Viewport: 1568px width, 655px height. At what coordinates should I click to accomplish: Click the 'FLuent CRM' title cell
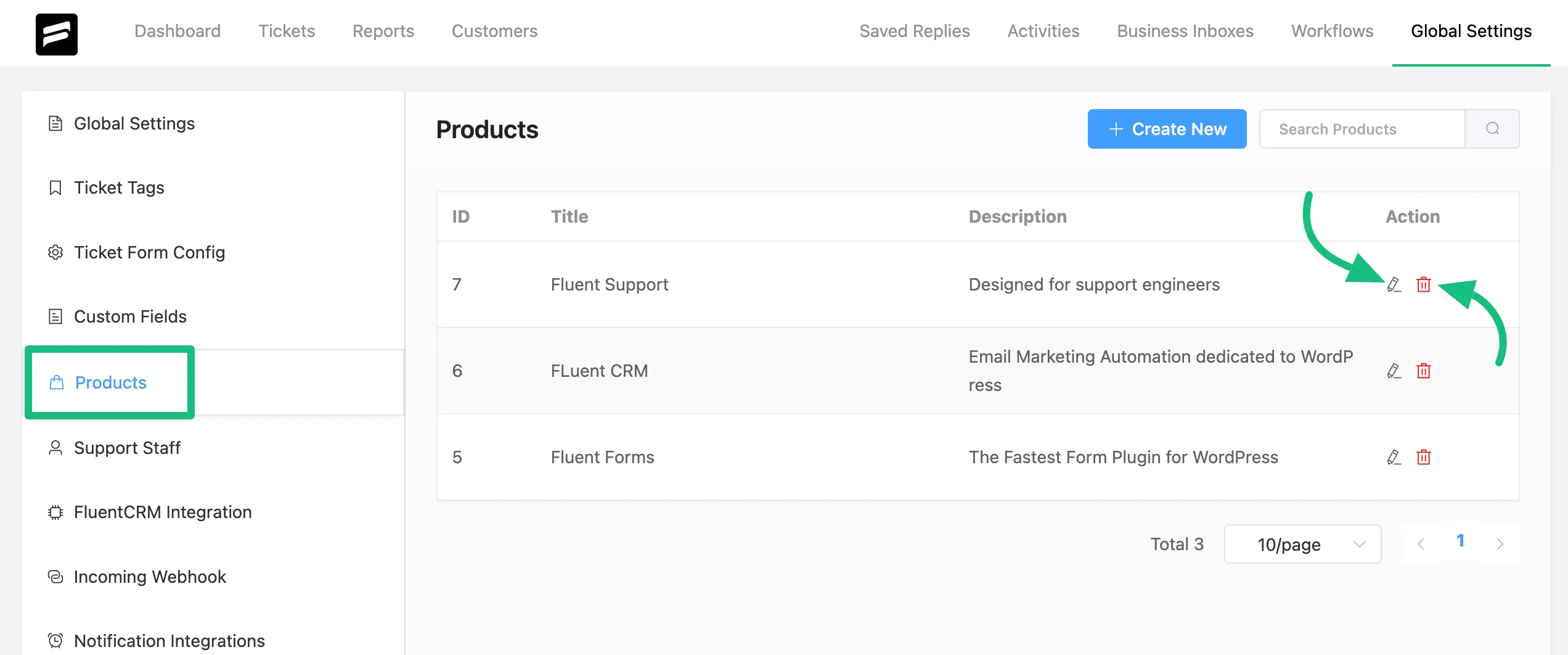point(599,371)
